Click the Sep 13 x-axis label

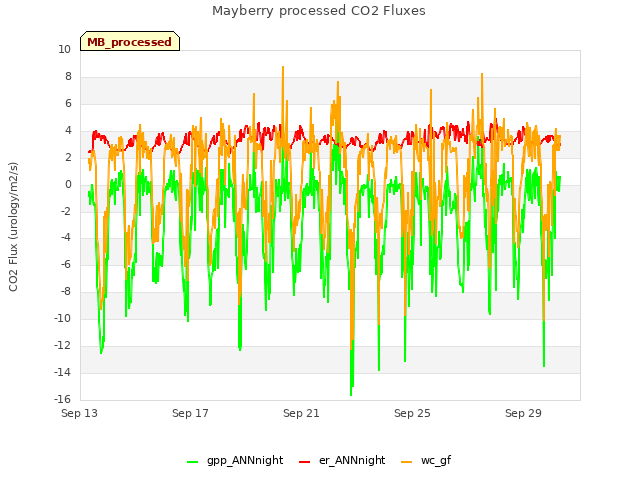(x=79, y=413)
